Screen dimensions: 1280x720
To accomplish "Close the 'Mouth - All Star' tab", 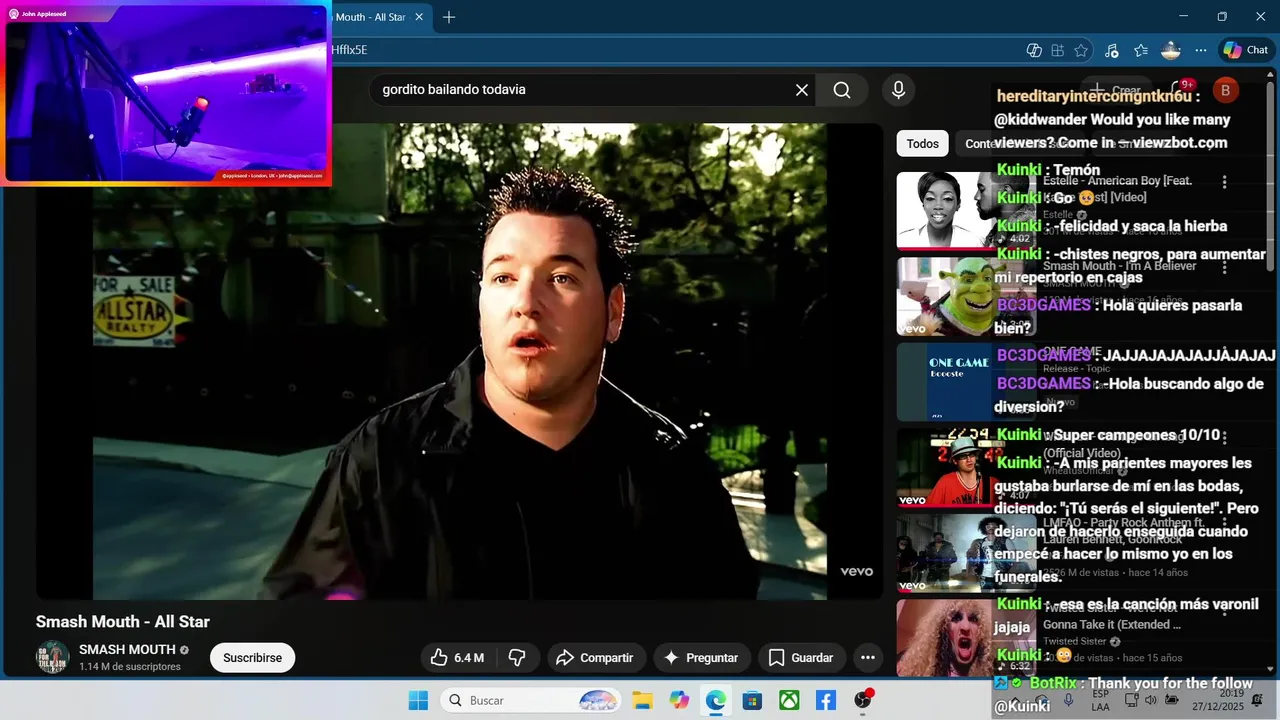I will click(x=419, y=17).
